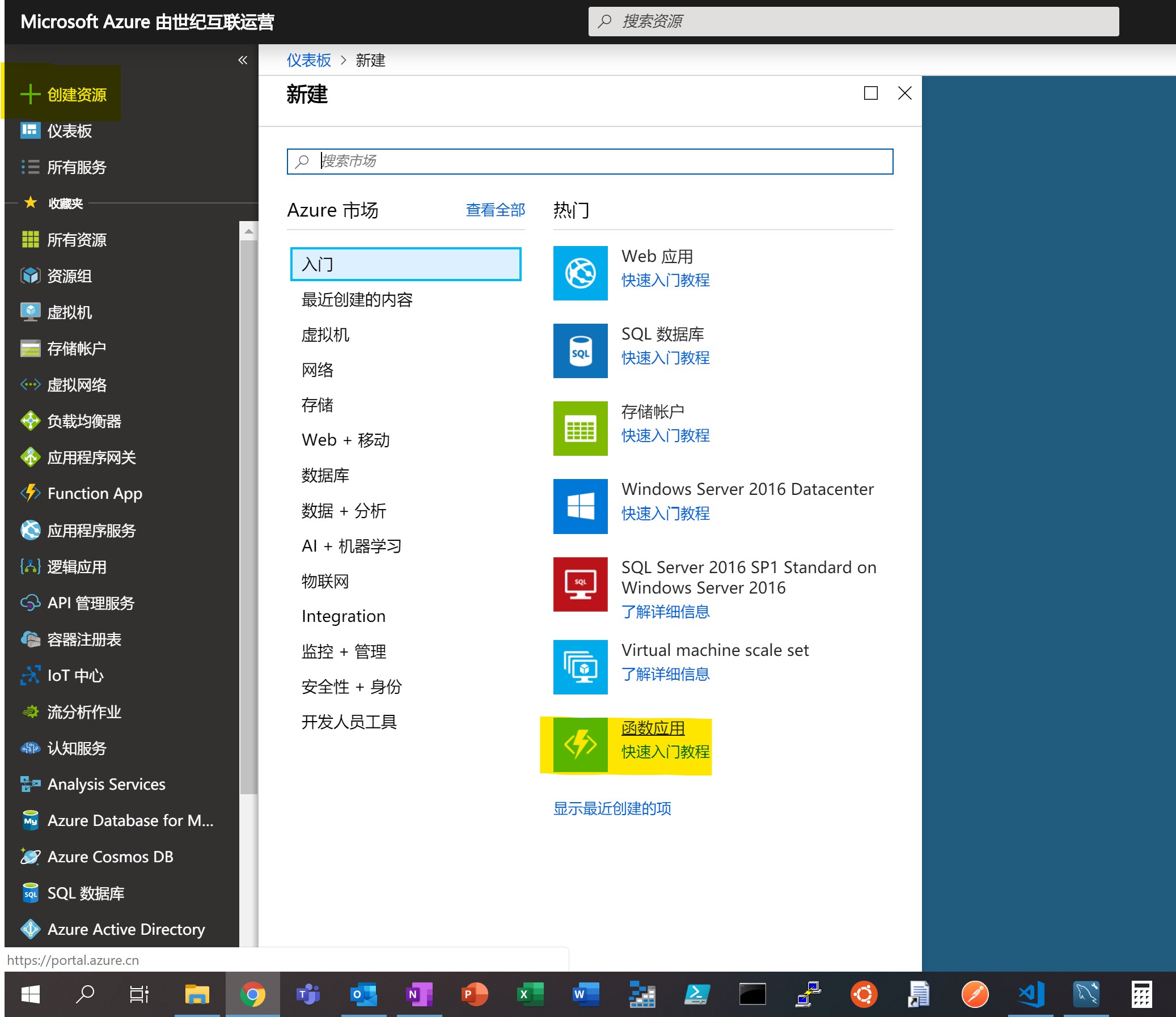1176x1017 pixels.
Task: Open 快速入门教程 link under Web 应用
Action: click(665, 280)
